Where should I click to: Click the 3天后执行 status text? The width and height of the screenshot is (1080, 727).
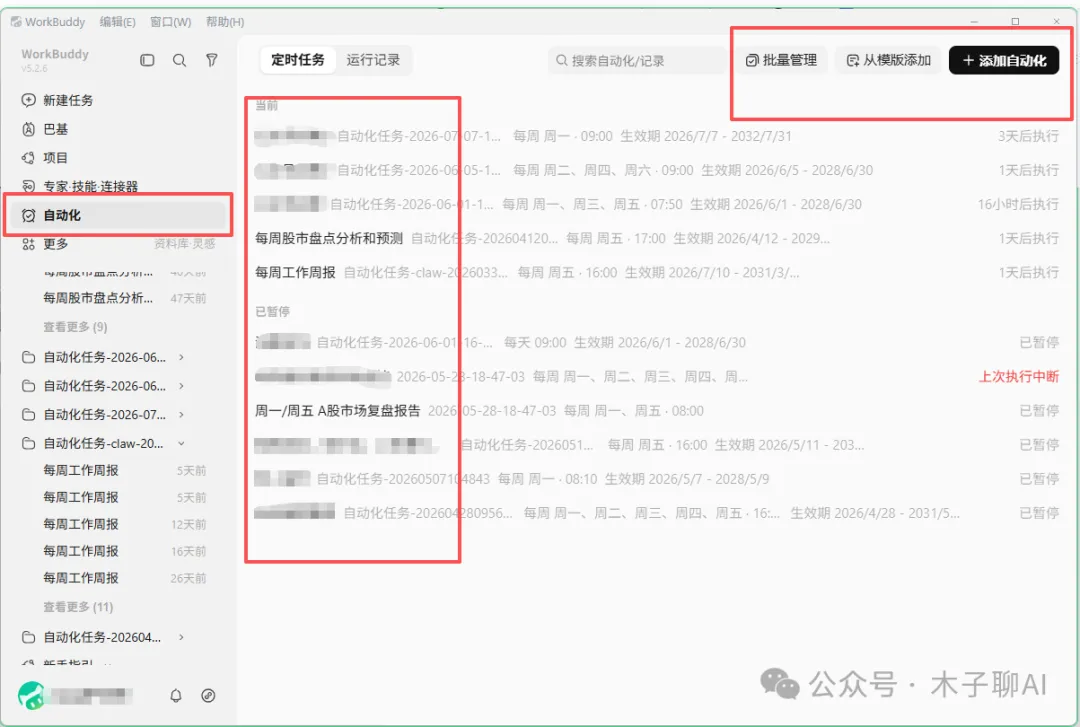1028,136
